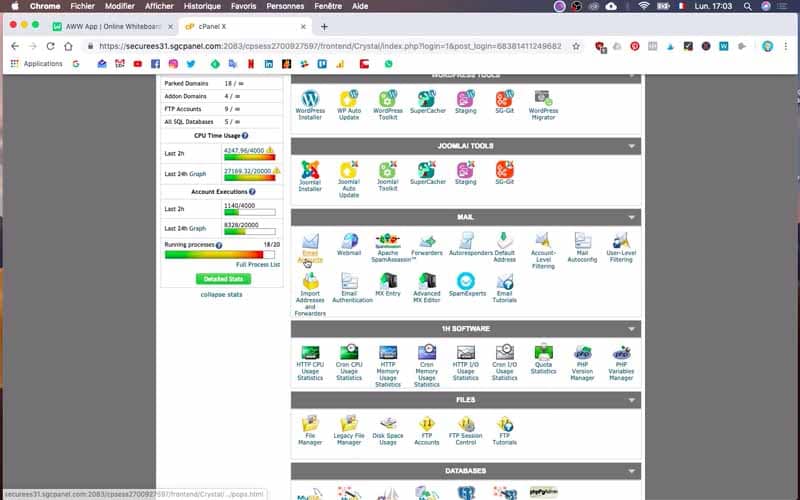Launch WordPress Toolkit
This screenshot has width=800, height=500.
(x=388, y=105)
